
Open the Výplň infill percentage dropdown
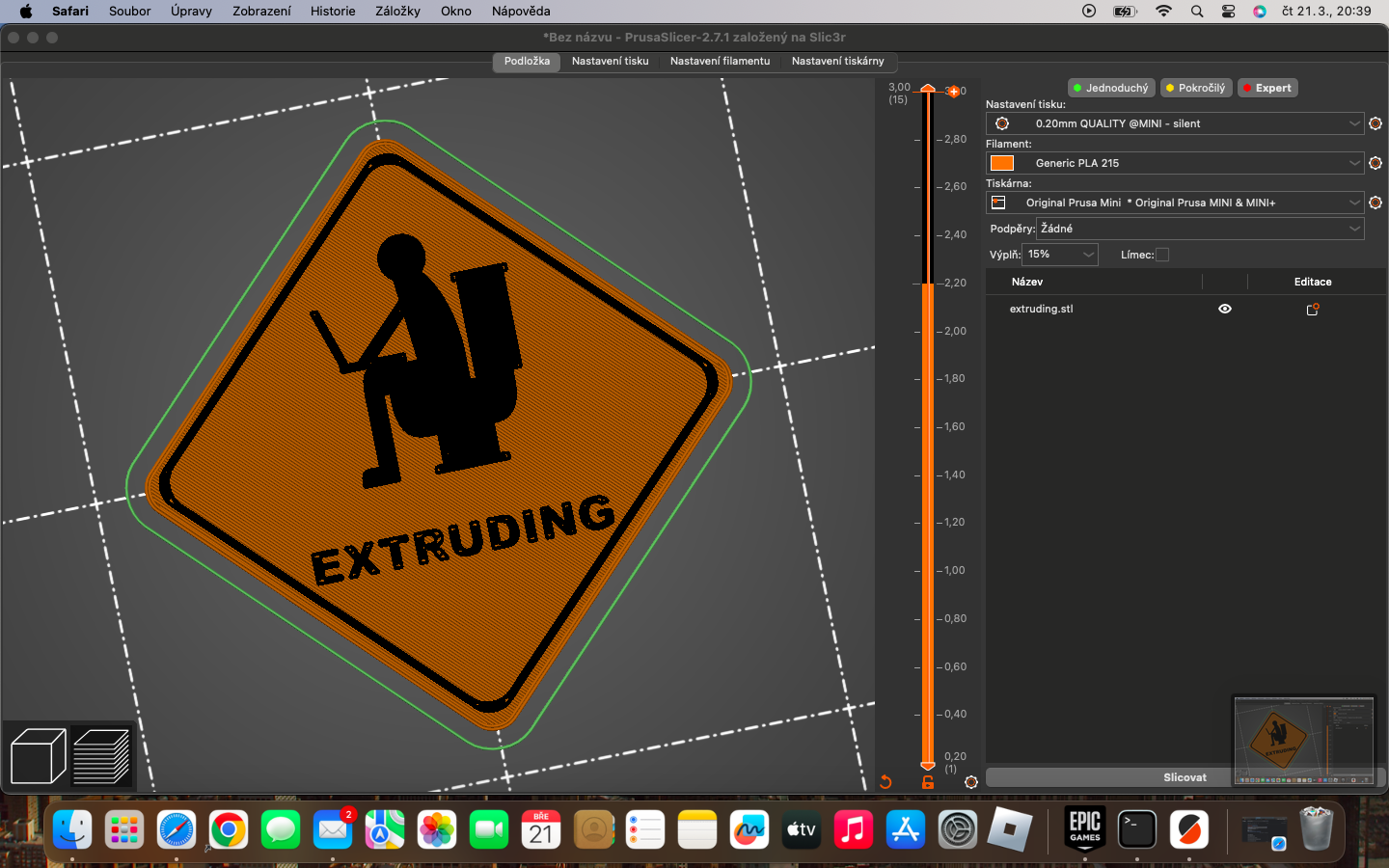(x=1060, y=255)
